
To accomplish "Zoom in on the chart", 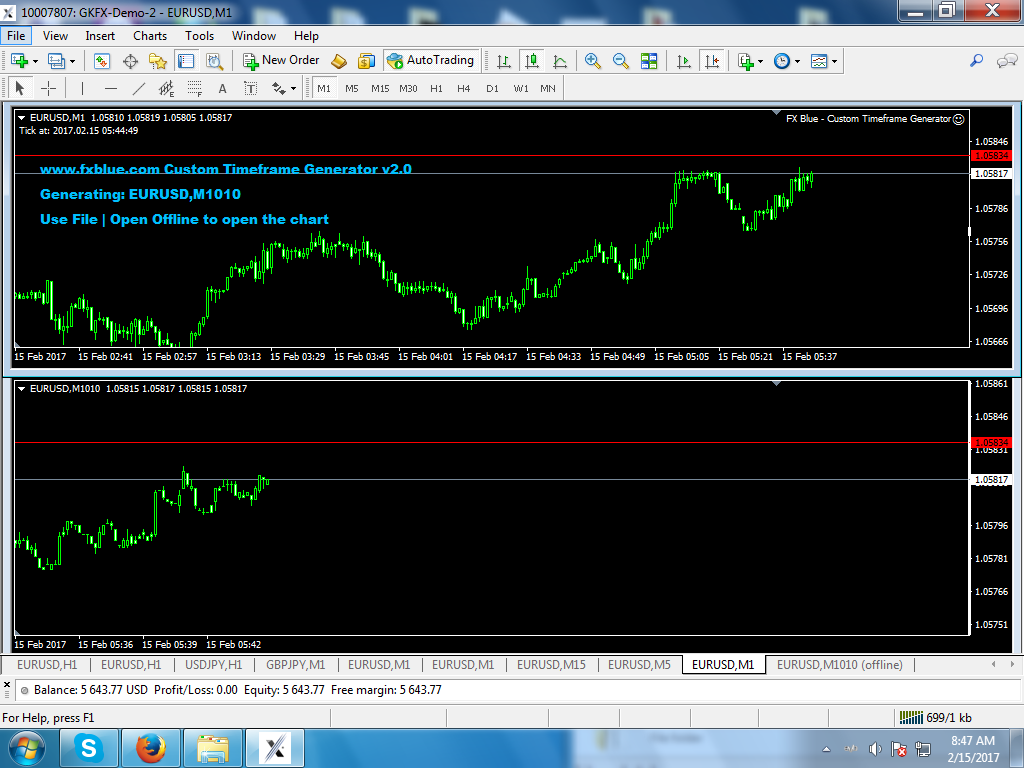I will pos(592,61).
